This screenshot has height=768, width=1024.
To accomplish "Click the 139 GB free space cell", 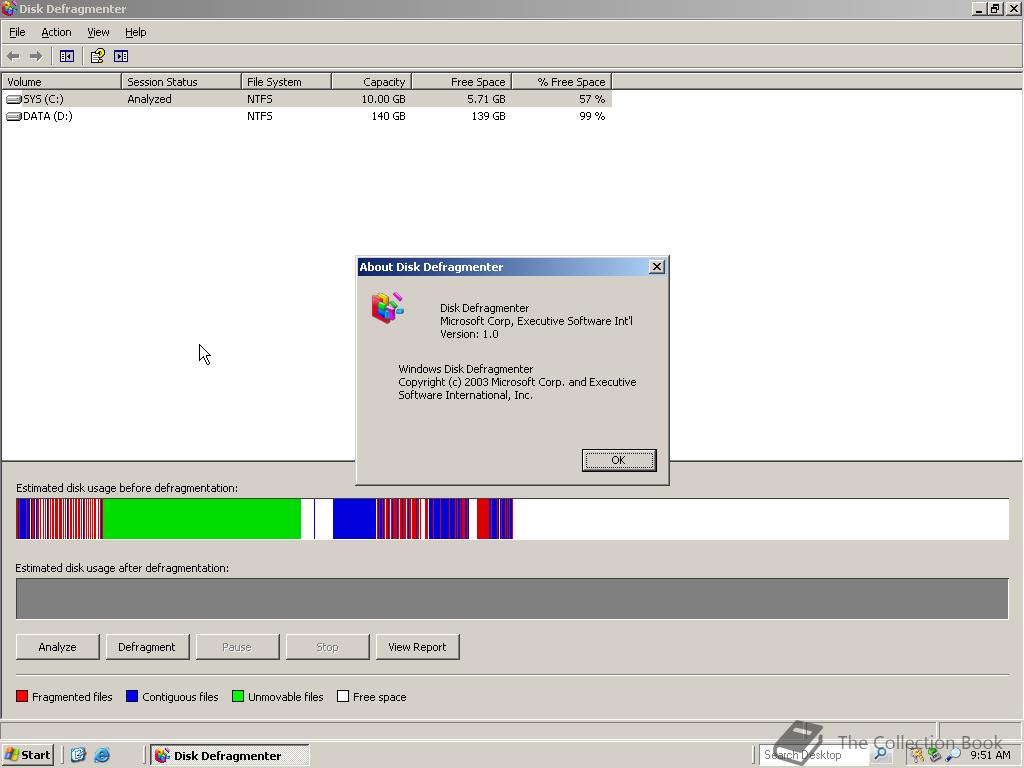I will coord(488,116).
